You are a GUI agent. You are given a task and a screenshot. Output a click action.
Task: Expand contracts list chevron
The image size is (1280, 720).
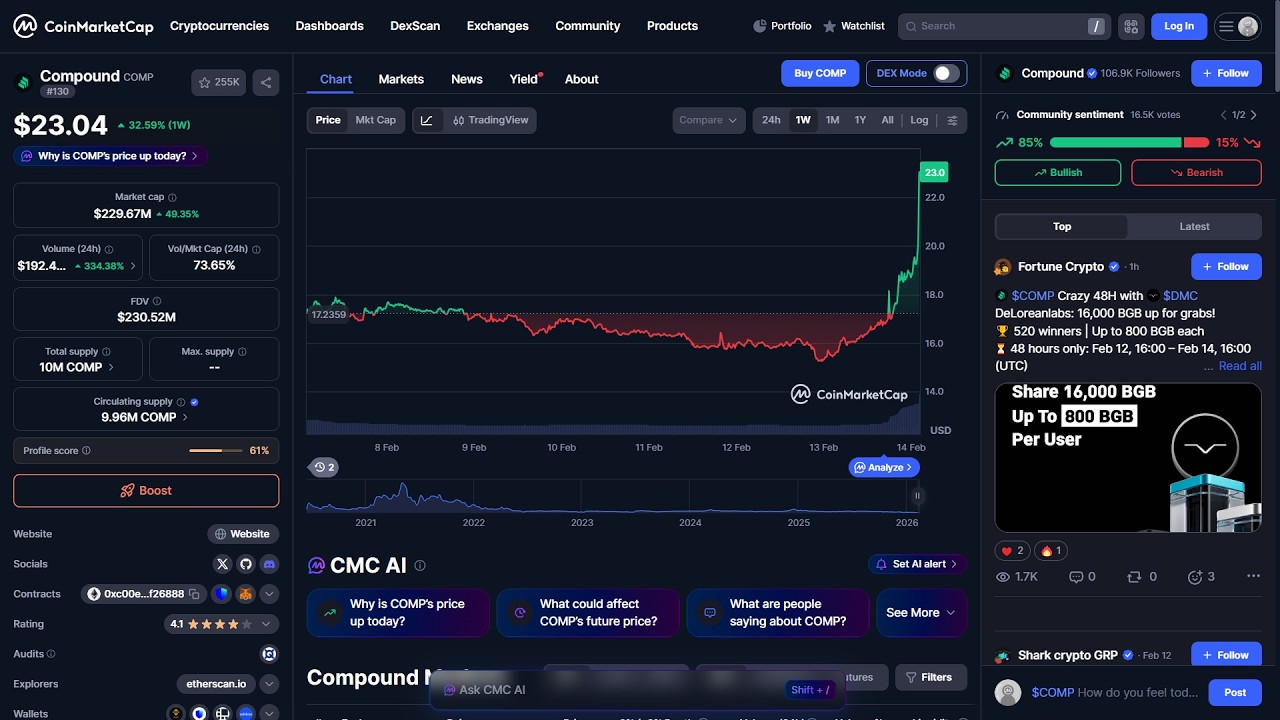pyautogui.click(x=269, y=594)
